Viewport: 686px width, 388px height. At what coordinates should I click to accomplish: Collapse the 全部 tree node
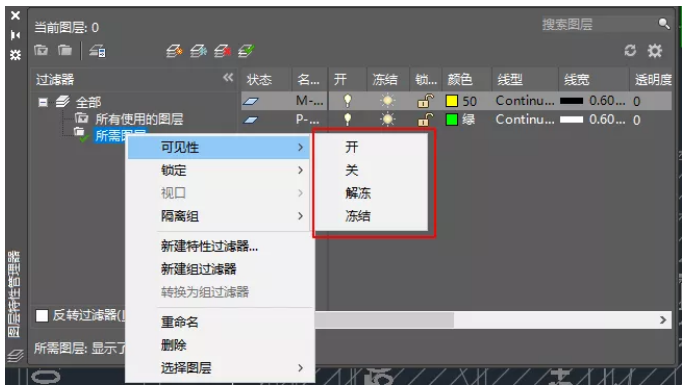[x=43, y=102]
